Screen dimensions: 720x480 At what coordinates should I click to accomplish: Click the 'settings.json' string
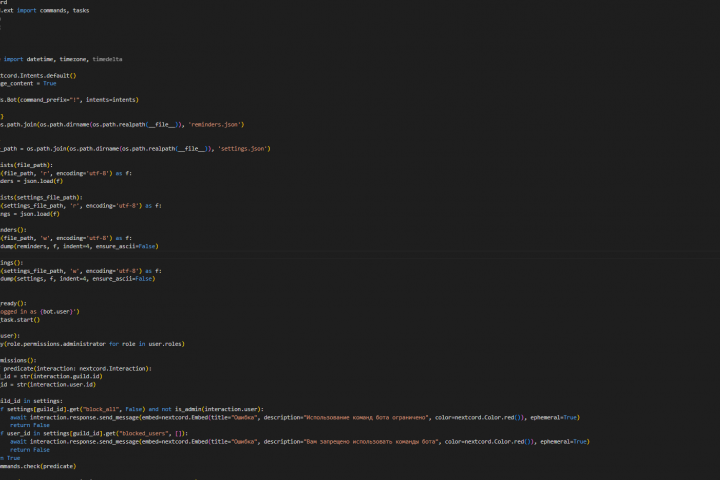tap(244, 149)
